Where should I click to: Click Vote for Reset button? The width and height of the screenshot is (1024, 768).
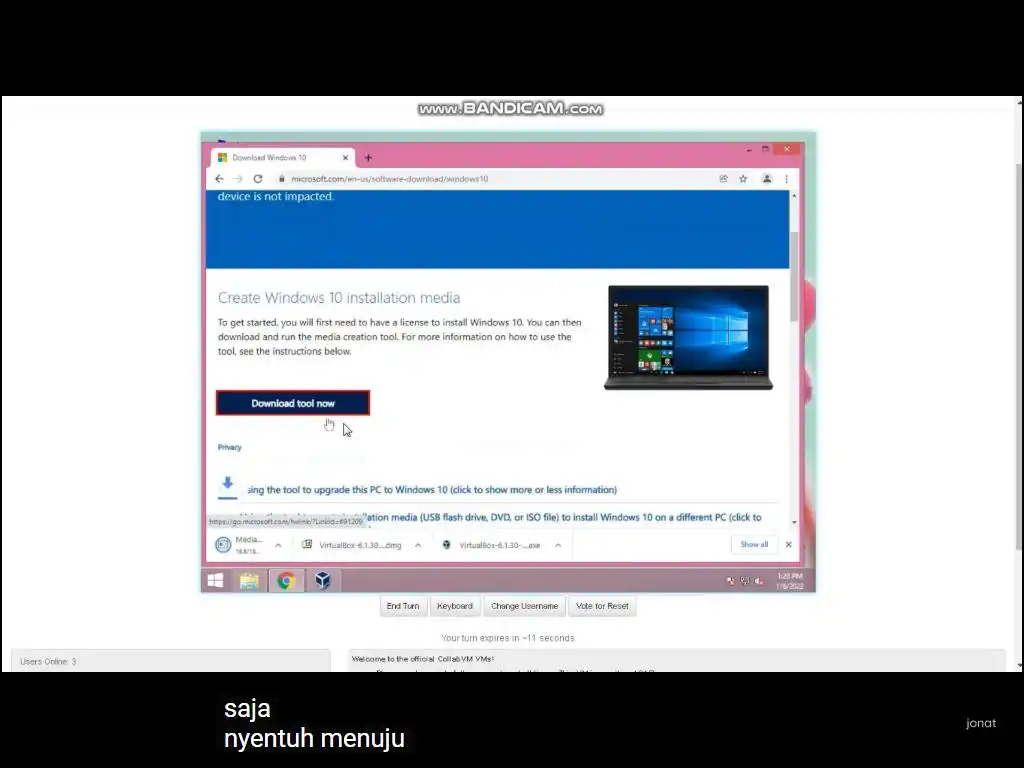(x=602, y=606)
